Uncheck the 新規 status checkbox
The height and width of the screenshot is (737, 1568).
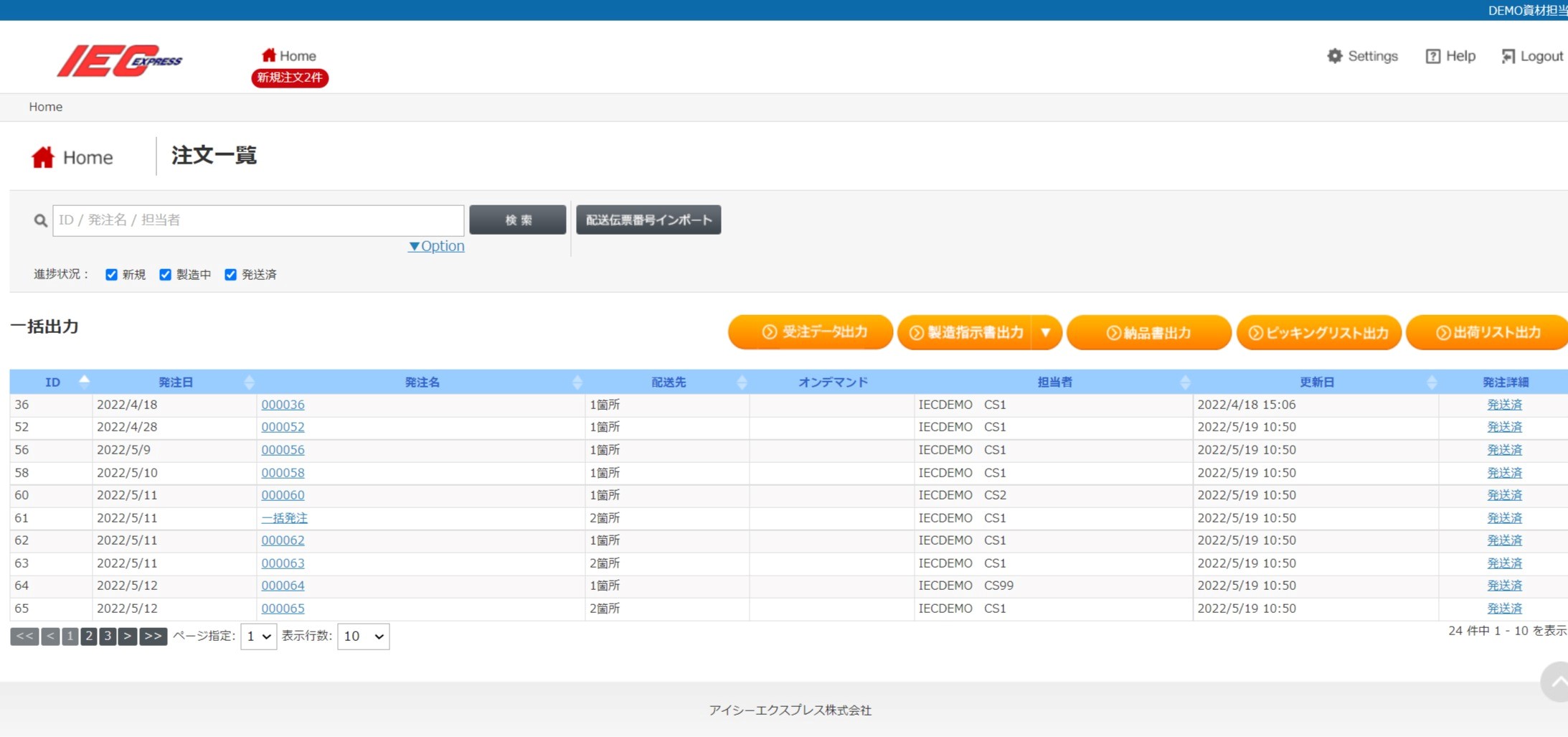pos(111,274)
